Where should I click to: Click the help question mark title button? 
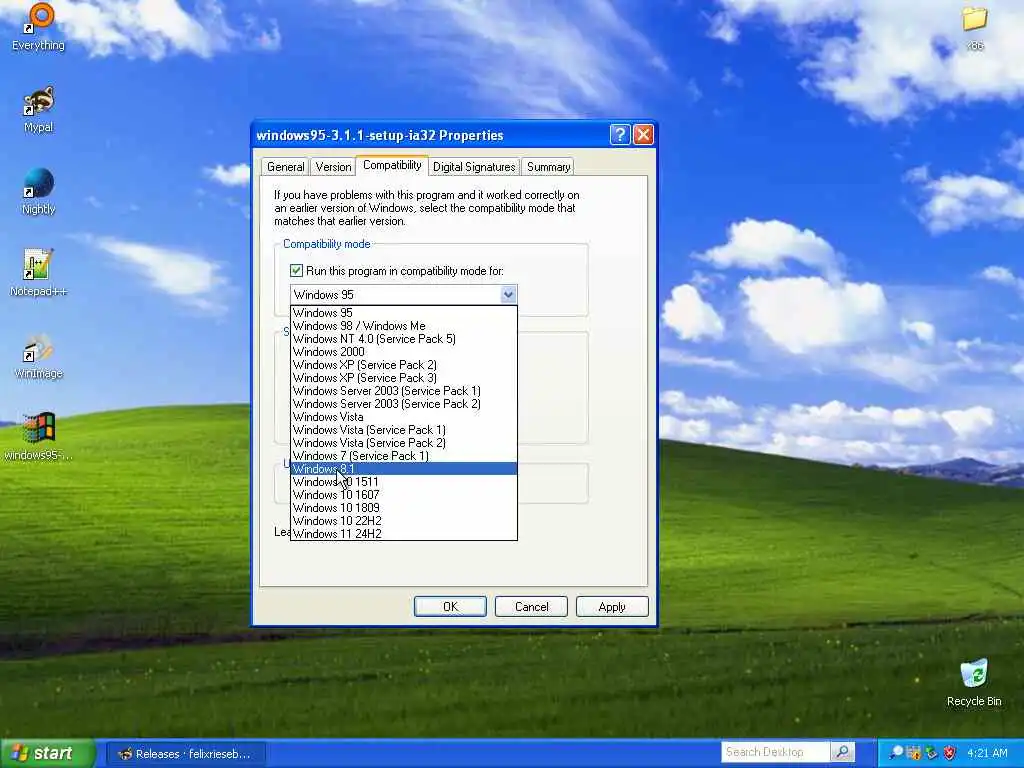[x=620, y=135]
